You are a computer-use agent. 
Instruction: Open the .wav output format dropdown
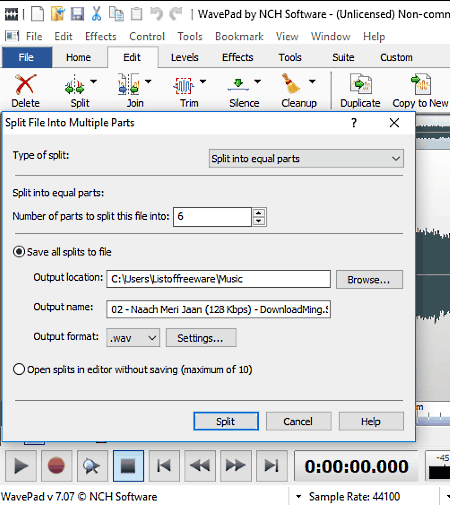click(x=133, y=338)
